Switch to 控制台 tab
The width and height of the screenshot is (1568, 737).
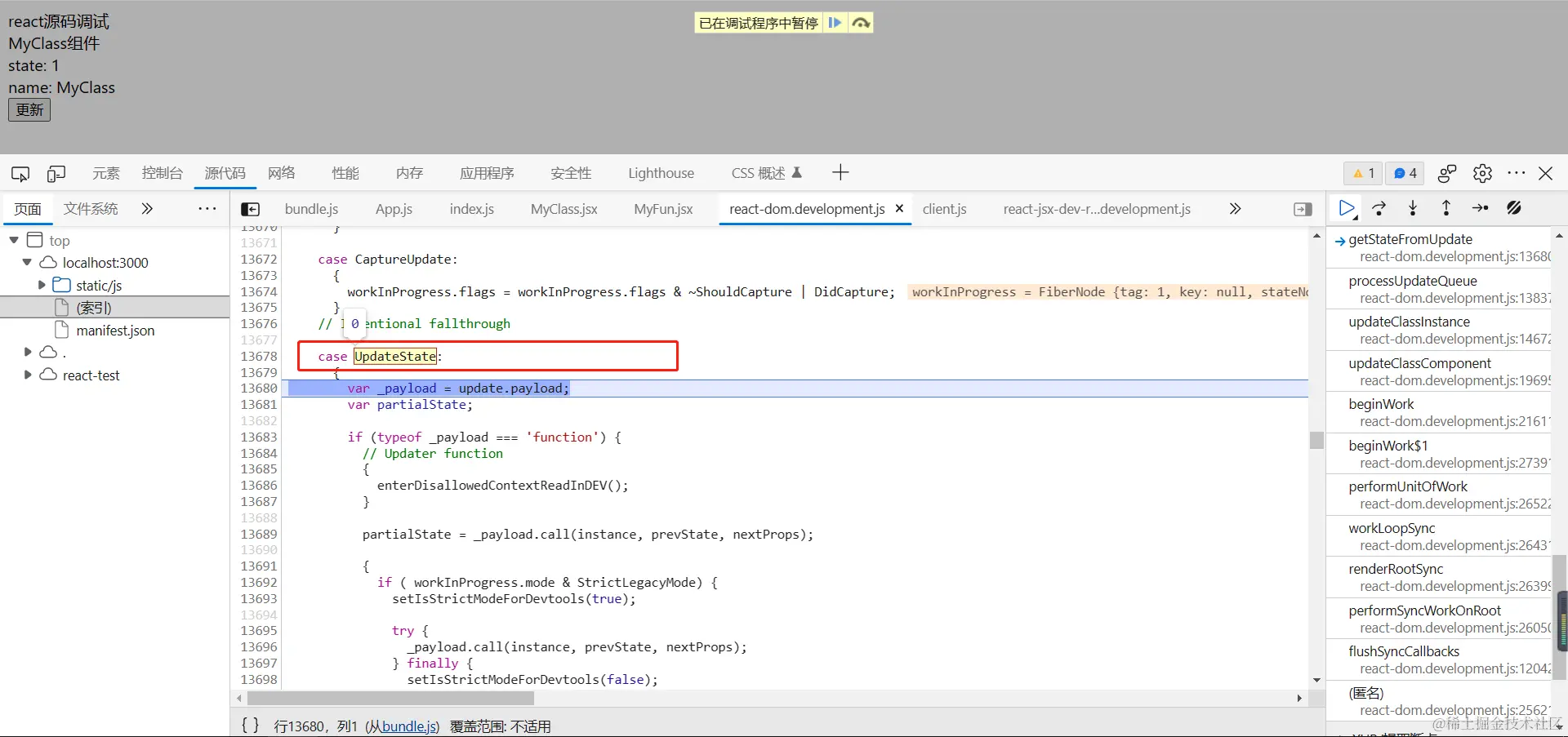tap(163, 173)
